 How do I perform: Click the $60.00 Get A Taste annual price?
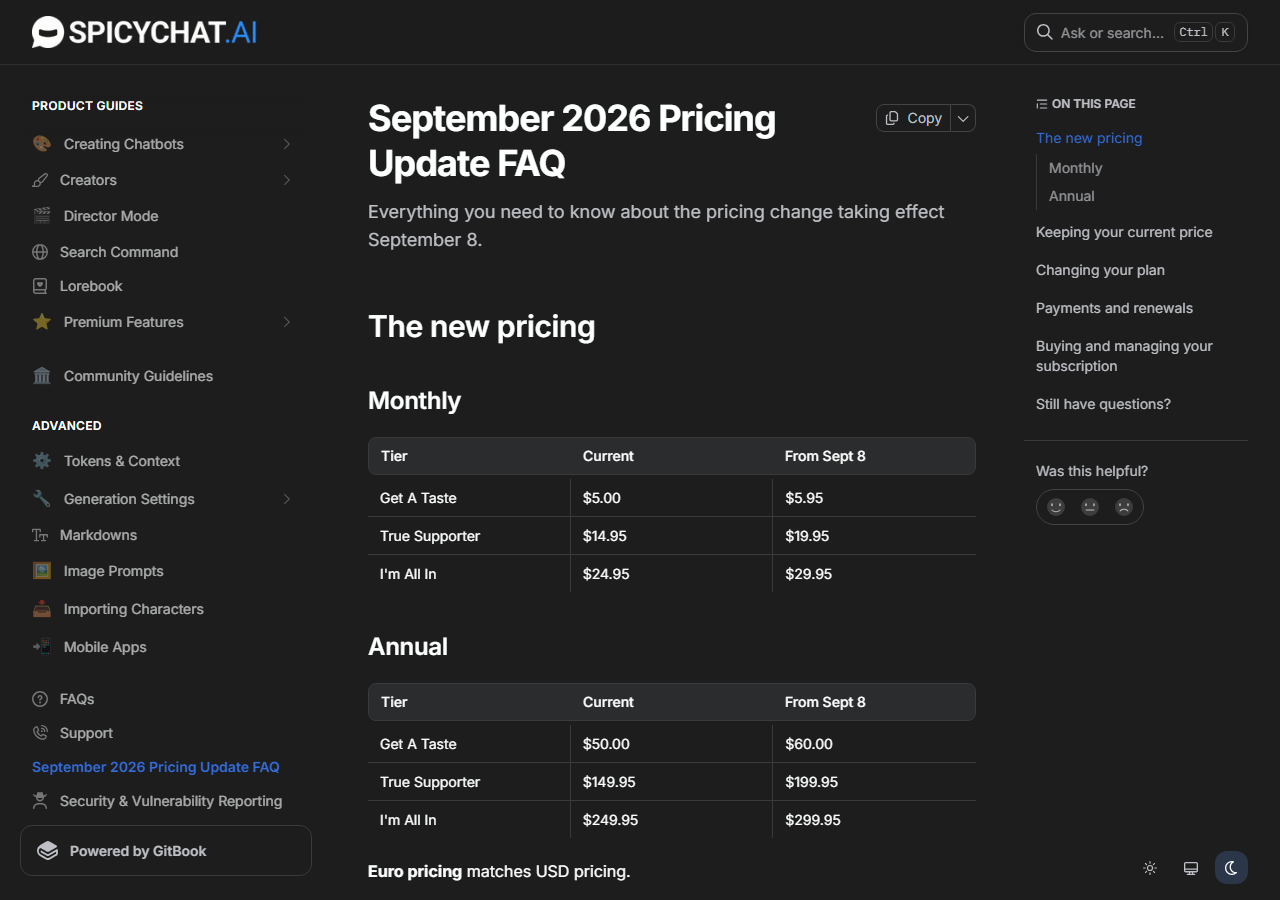809,744
